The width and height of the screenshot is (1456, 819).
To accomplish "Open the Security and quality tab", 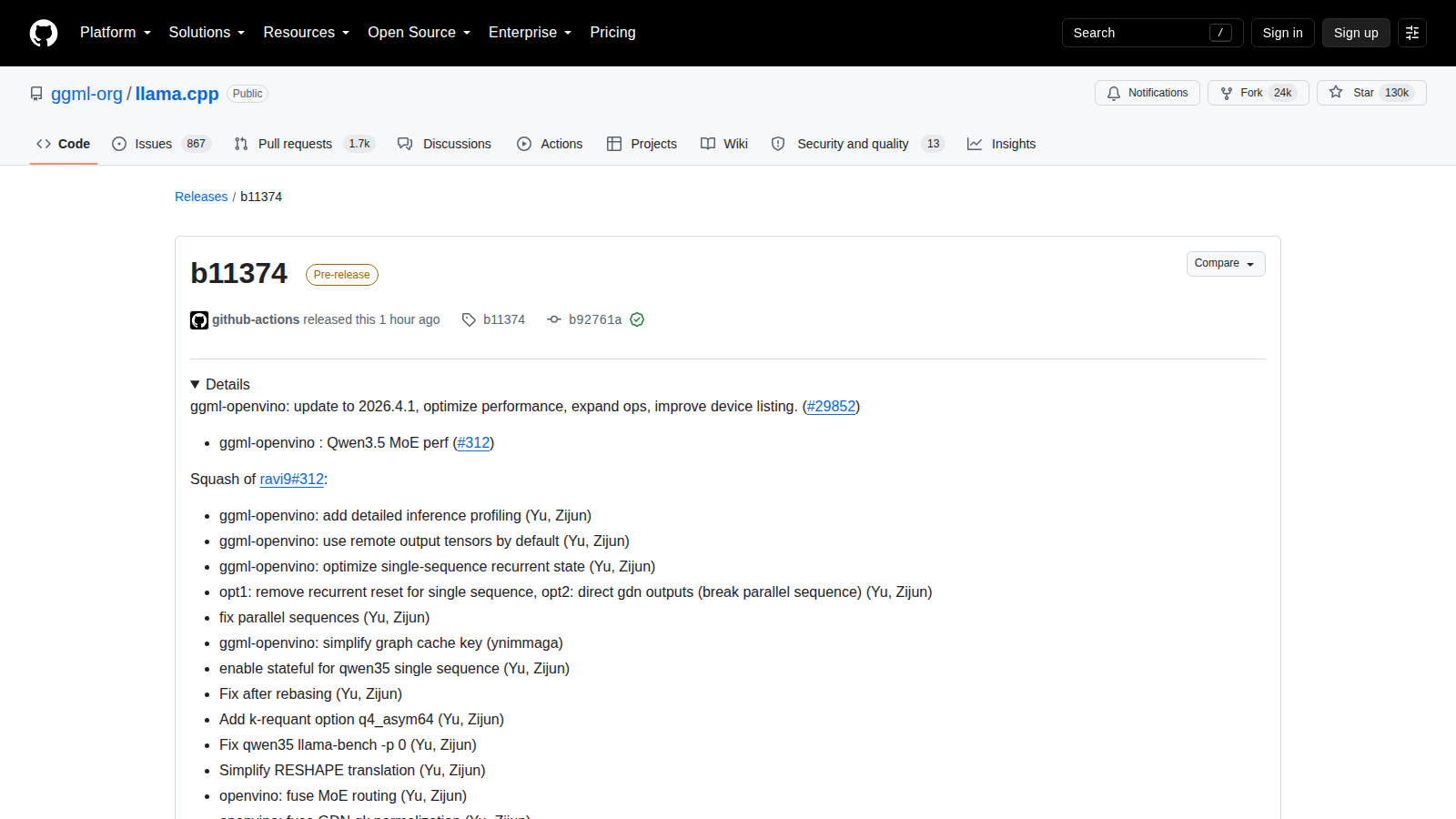I will 857,144.
